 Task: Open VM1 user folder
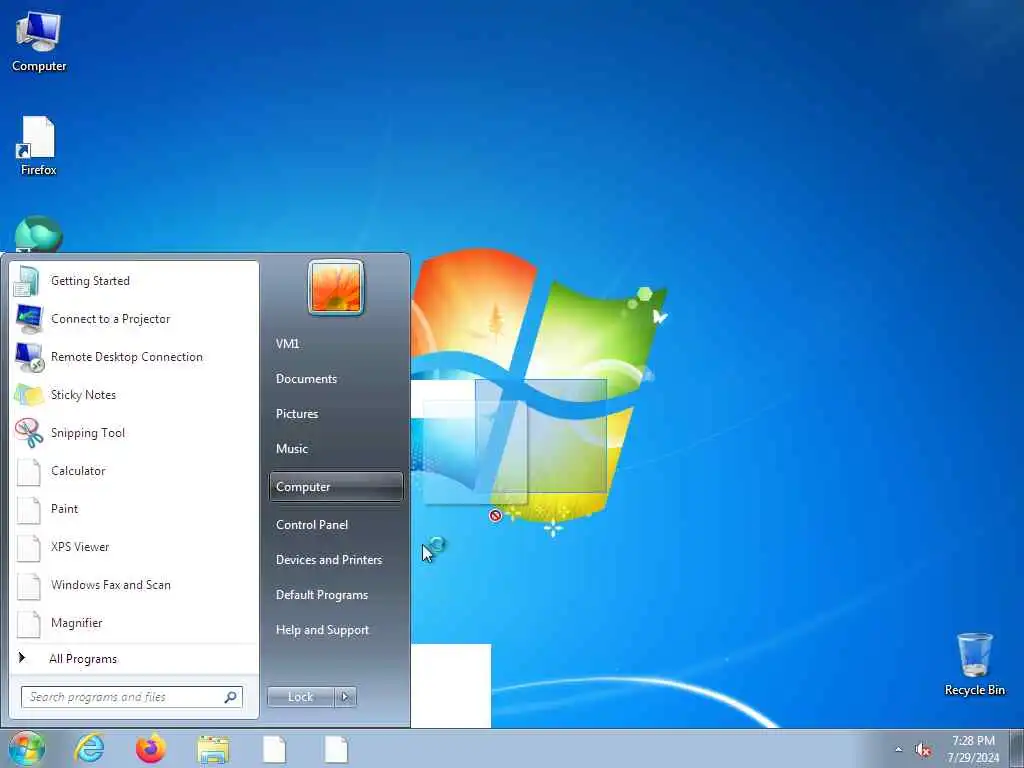287,344
